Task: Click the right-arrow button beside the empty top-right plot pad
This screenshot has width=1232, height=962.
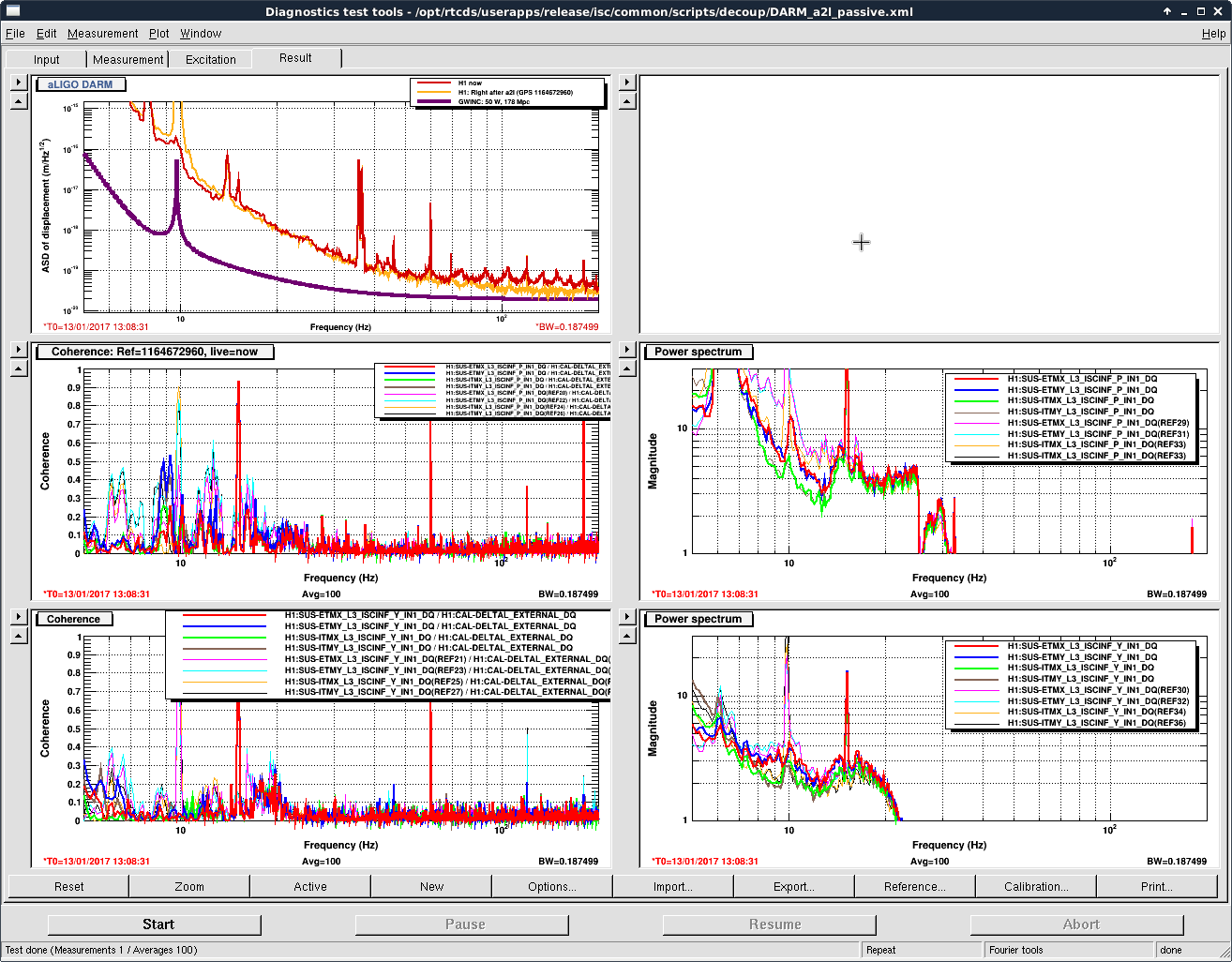Action: coord(627,83)
